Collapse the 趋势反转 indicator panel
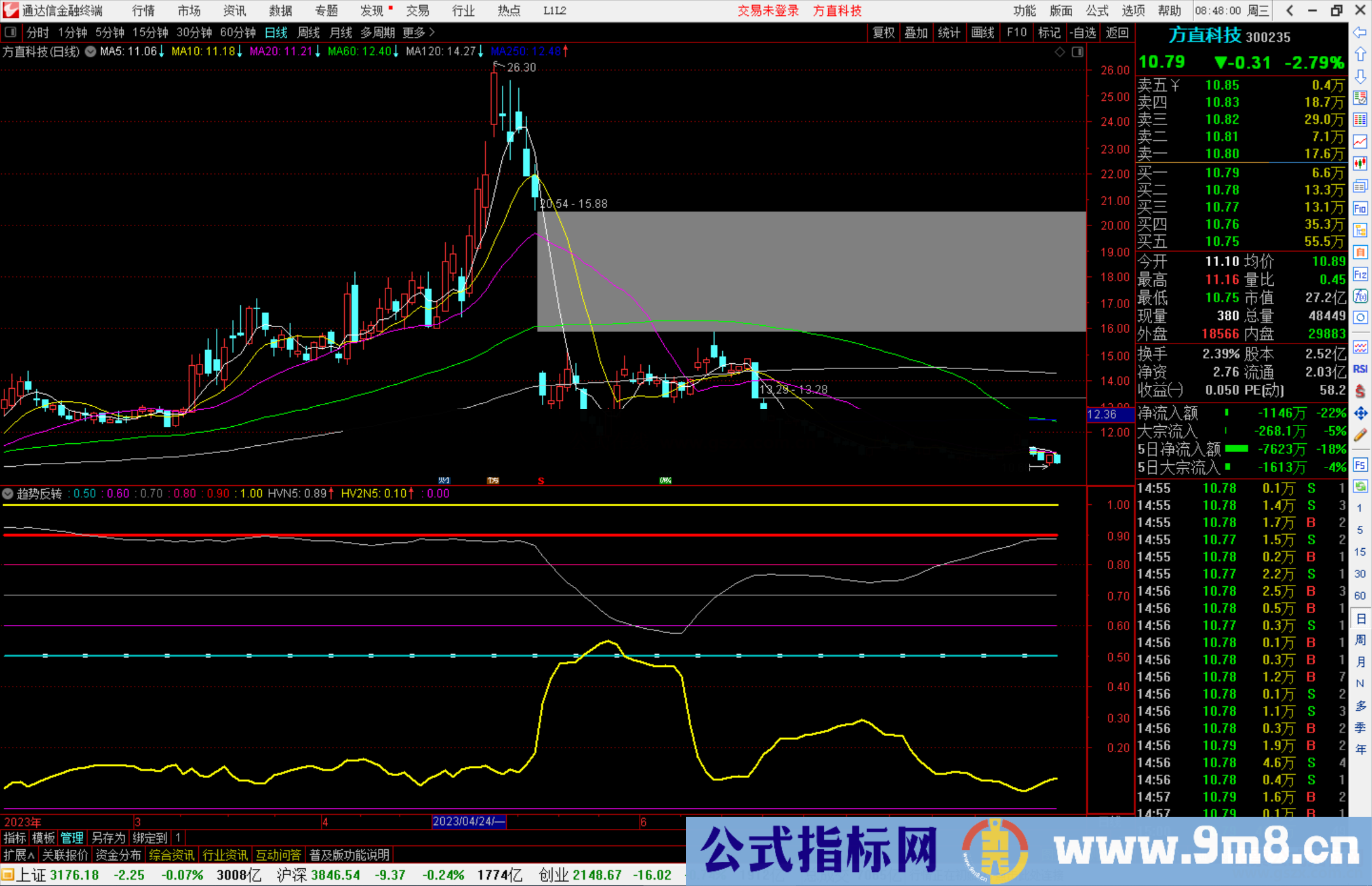The height and width of the screenshot is (886, 1372). (x=8, y=493)
